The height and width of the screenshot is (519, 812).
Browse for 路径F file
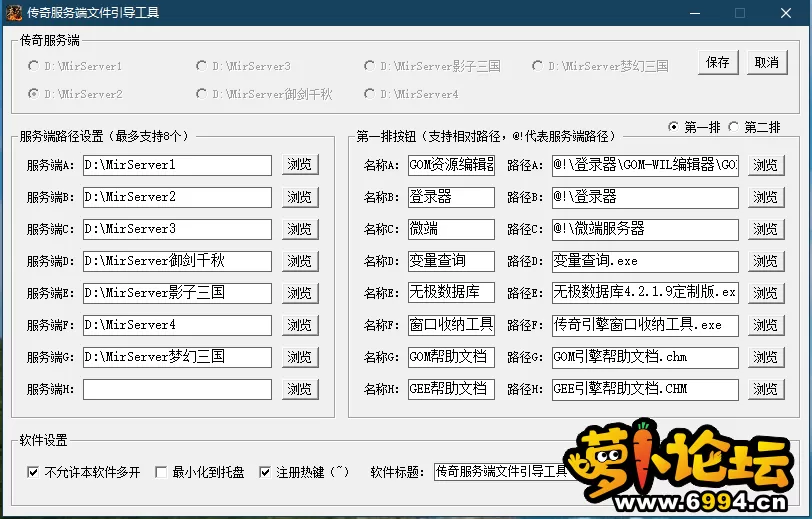click(766, 325)
